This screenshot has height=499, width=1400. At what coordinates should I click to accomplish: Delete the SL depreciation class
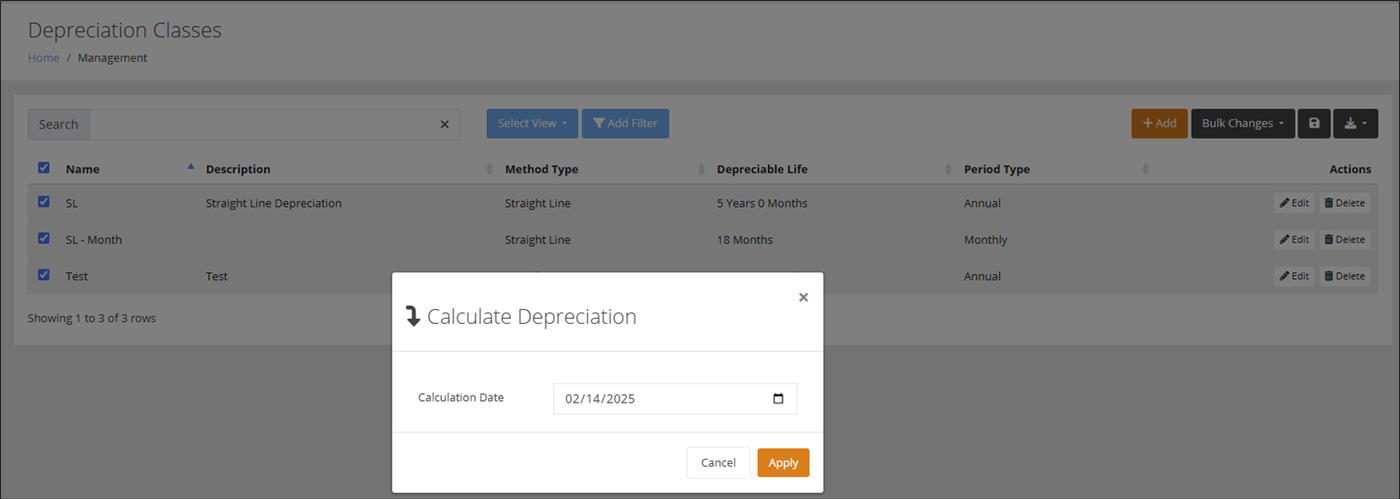(x=1344, y=203)
